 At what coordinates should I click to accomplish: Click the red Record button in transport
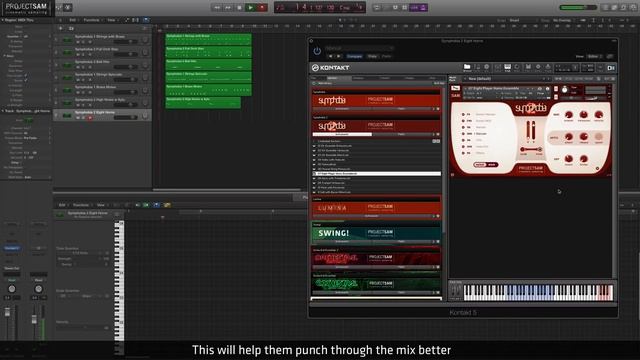[x=262, y=7]
